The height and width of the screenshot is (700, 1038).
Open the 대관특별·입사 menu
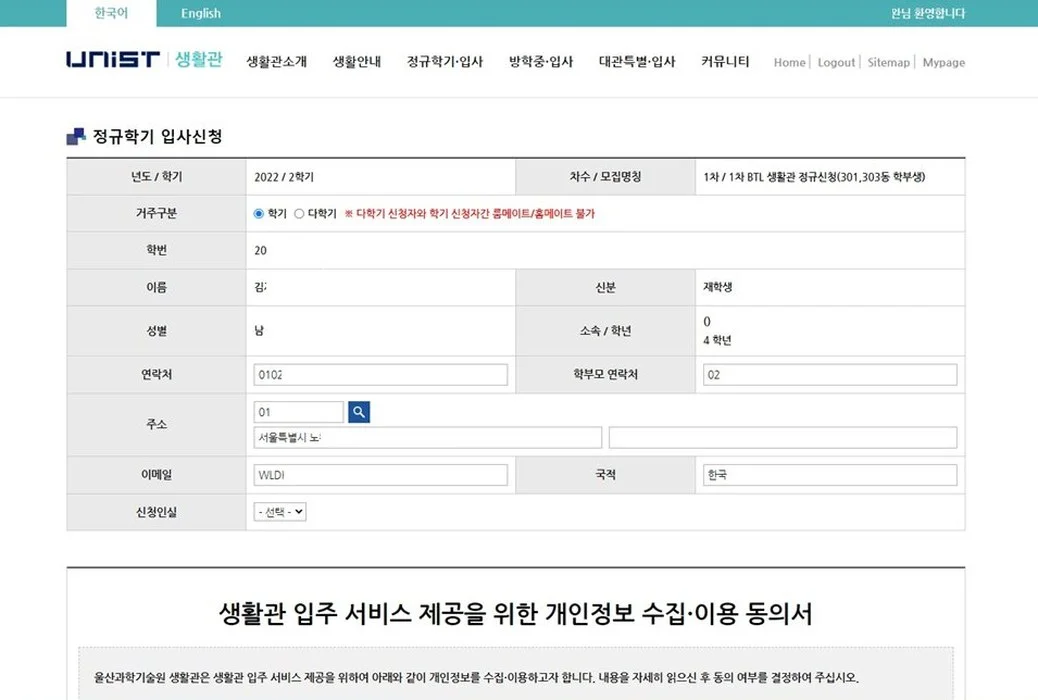pos(637,62)
